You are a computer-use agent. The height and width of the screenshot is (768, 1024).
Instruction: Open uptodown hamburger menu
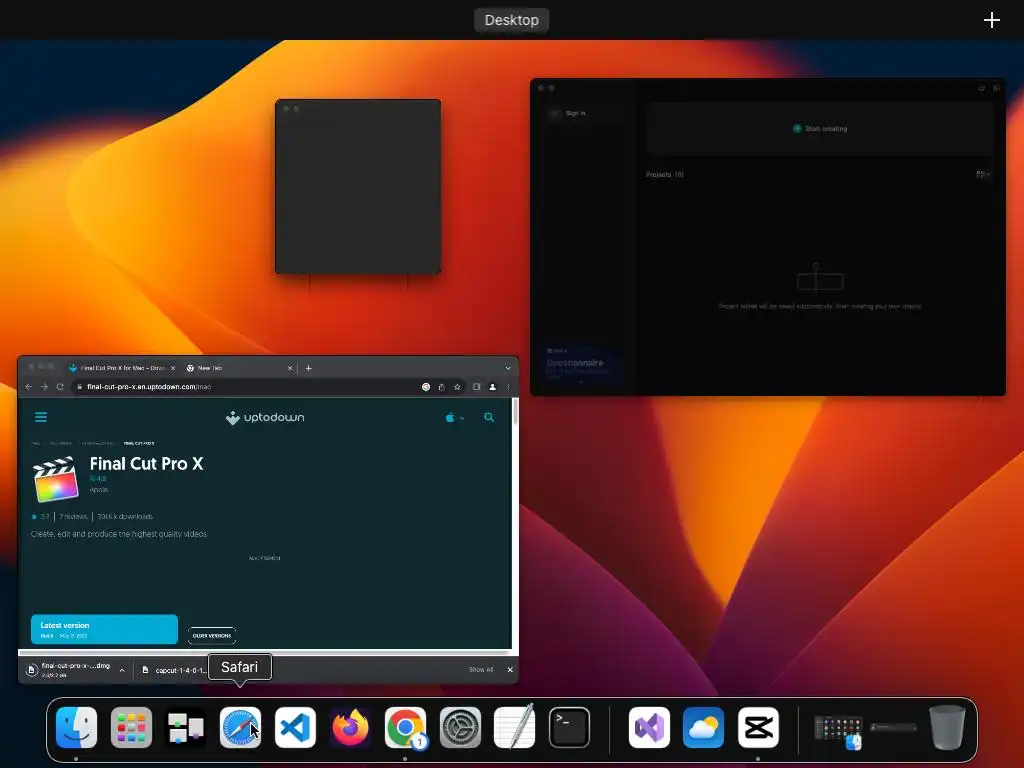coord(40,417)
